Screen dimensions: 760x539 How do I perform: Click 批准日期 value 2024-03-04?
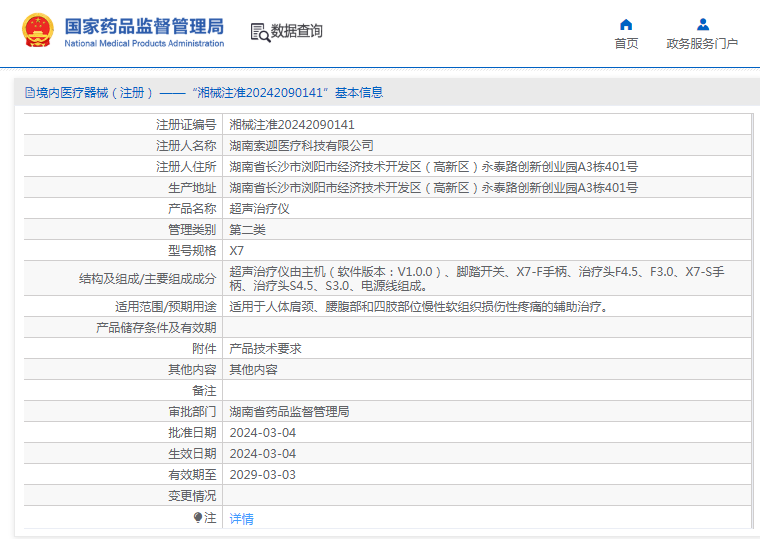point(263,433)
